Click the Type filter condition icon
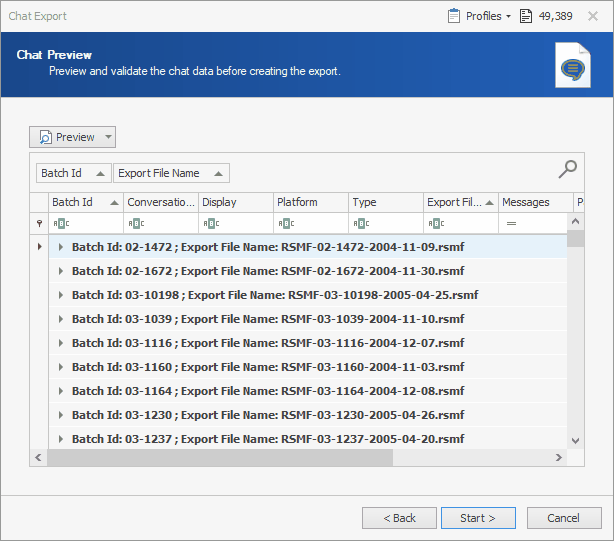This screenshot has height=541, width=614. tap(361, 224)
